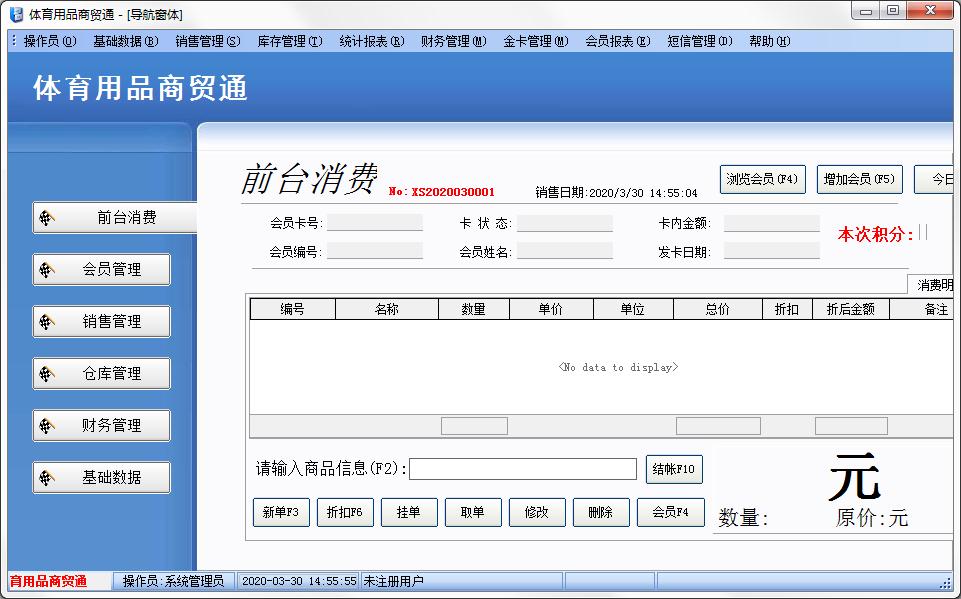Open the 会员报表(E) menu
Screen dimensions: 961x599
[x=618, y=41]
